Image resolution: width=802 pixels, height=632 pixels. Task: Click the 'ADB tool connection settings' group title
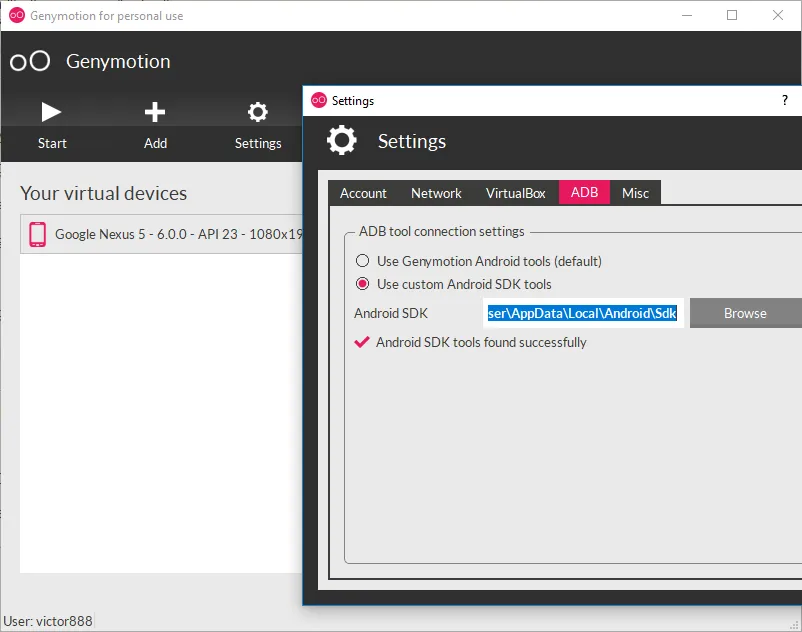click(441, 231)
